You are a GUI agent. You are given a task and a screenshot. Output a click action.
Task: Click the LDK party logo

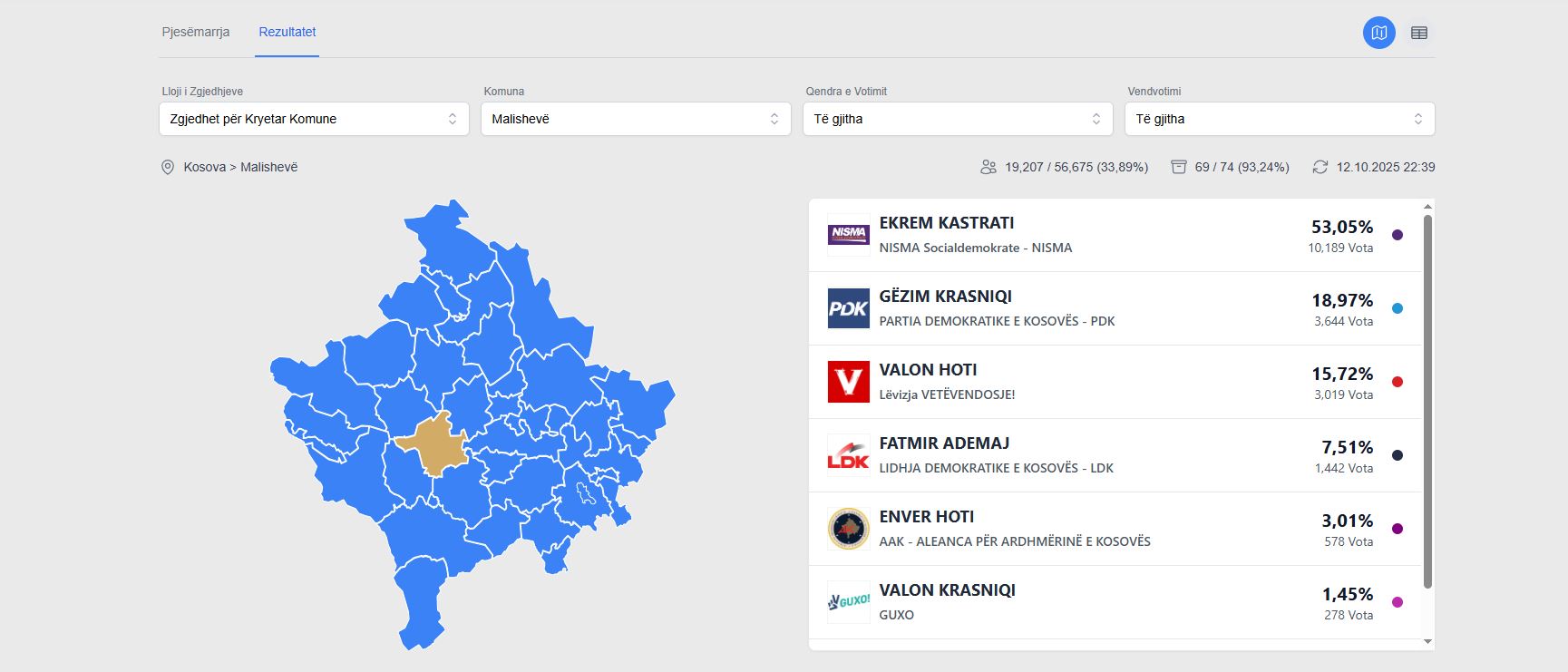849,455
